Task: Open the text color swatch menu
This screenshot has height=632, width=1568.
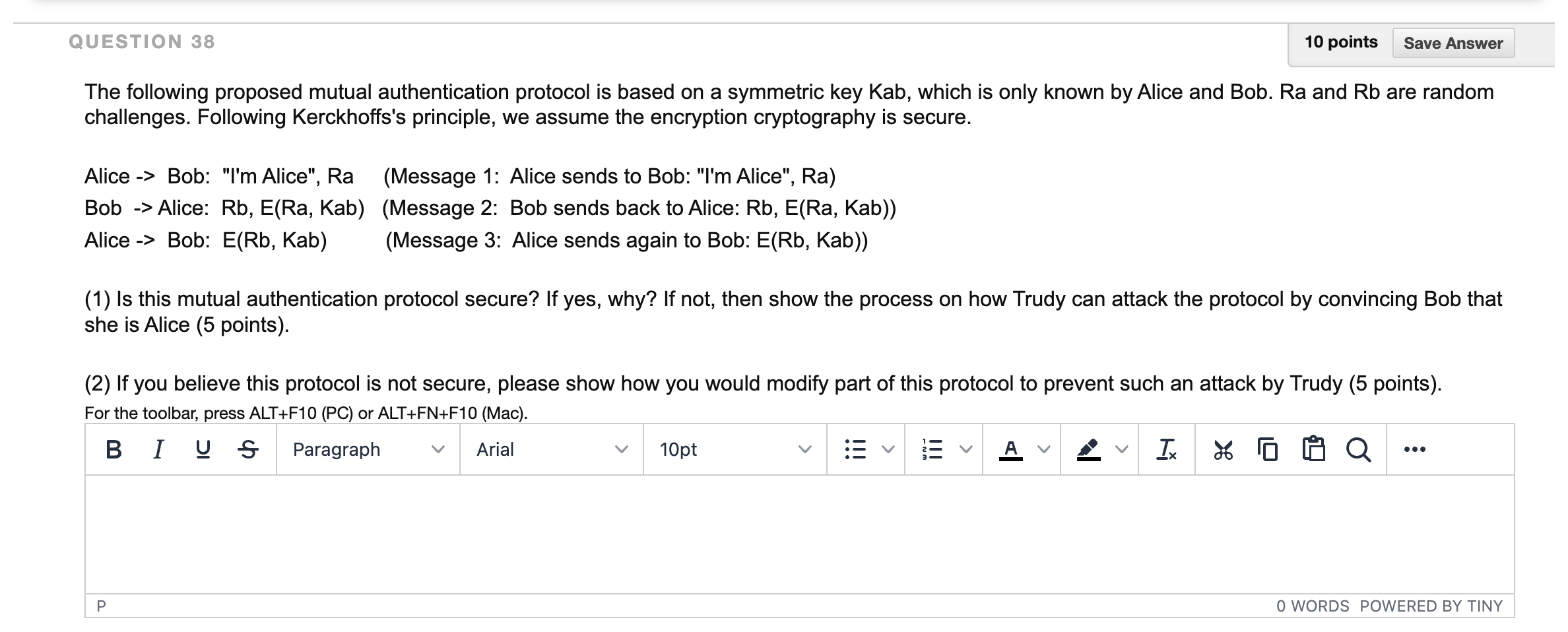Action: click(1009, 450)
